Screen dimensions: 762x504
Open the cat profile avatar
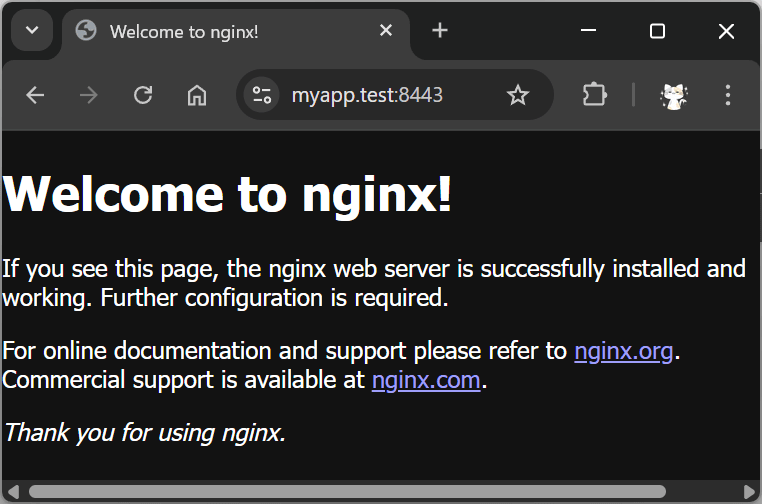[x=674, y=95]
